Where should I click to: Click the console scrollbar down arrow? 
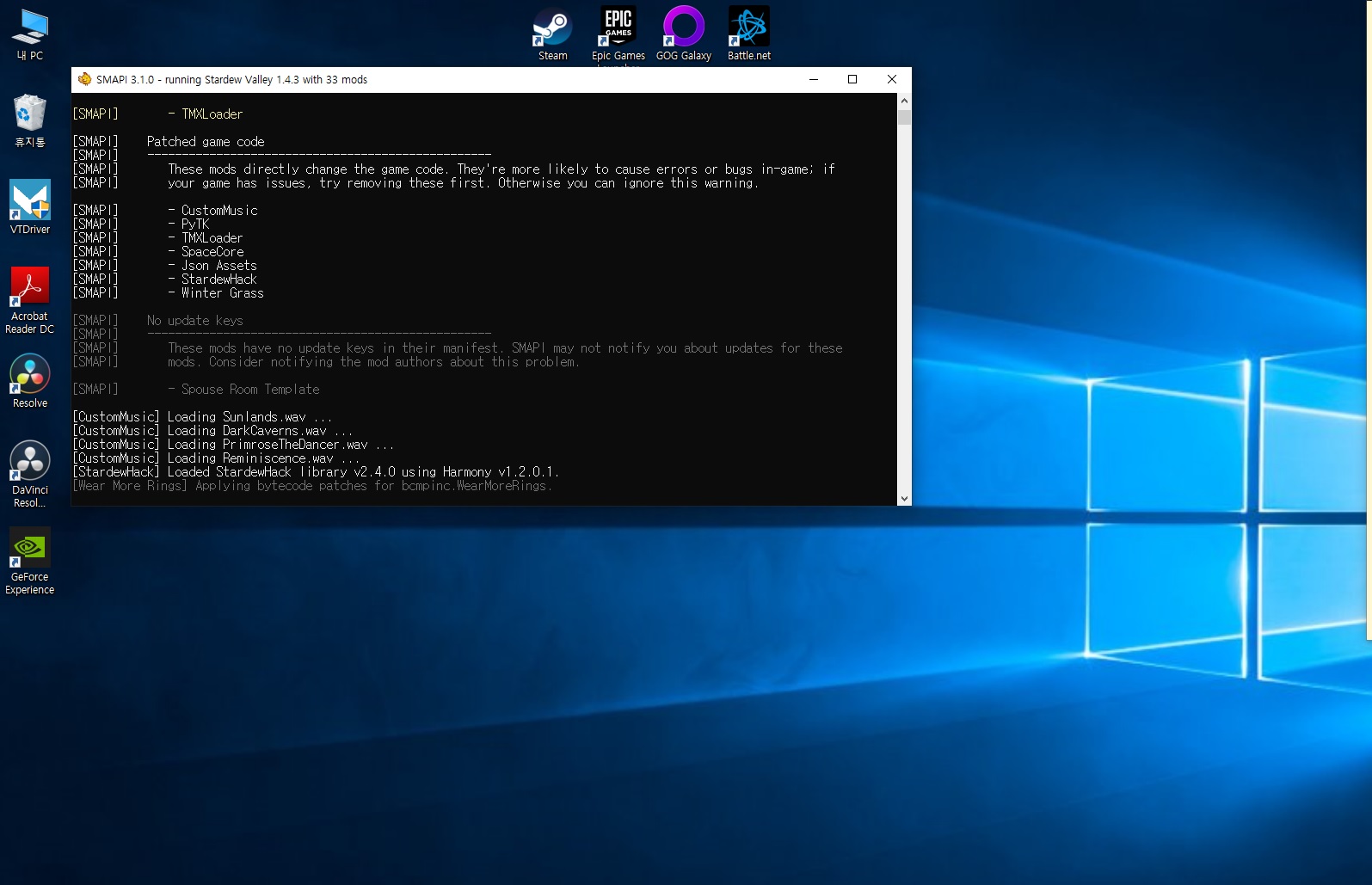(904, 498)
